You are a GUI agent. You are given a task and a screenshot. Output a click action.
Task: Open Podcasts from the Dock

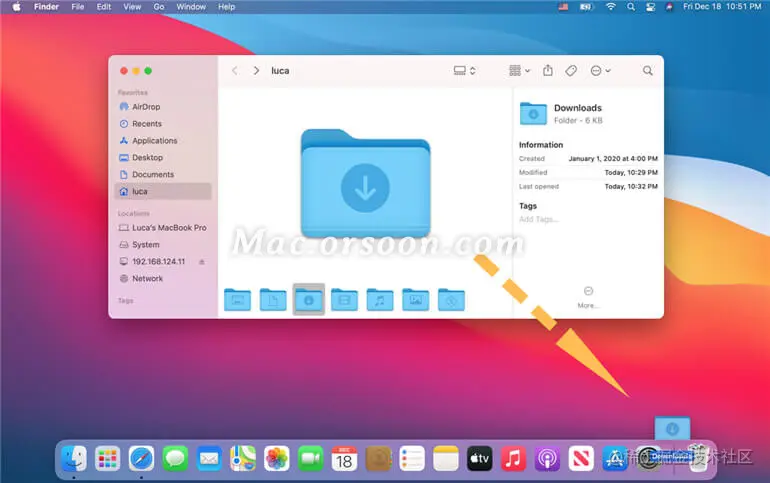tap(547, 458)
